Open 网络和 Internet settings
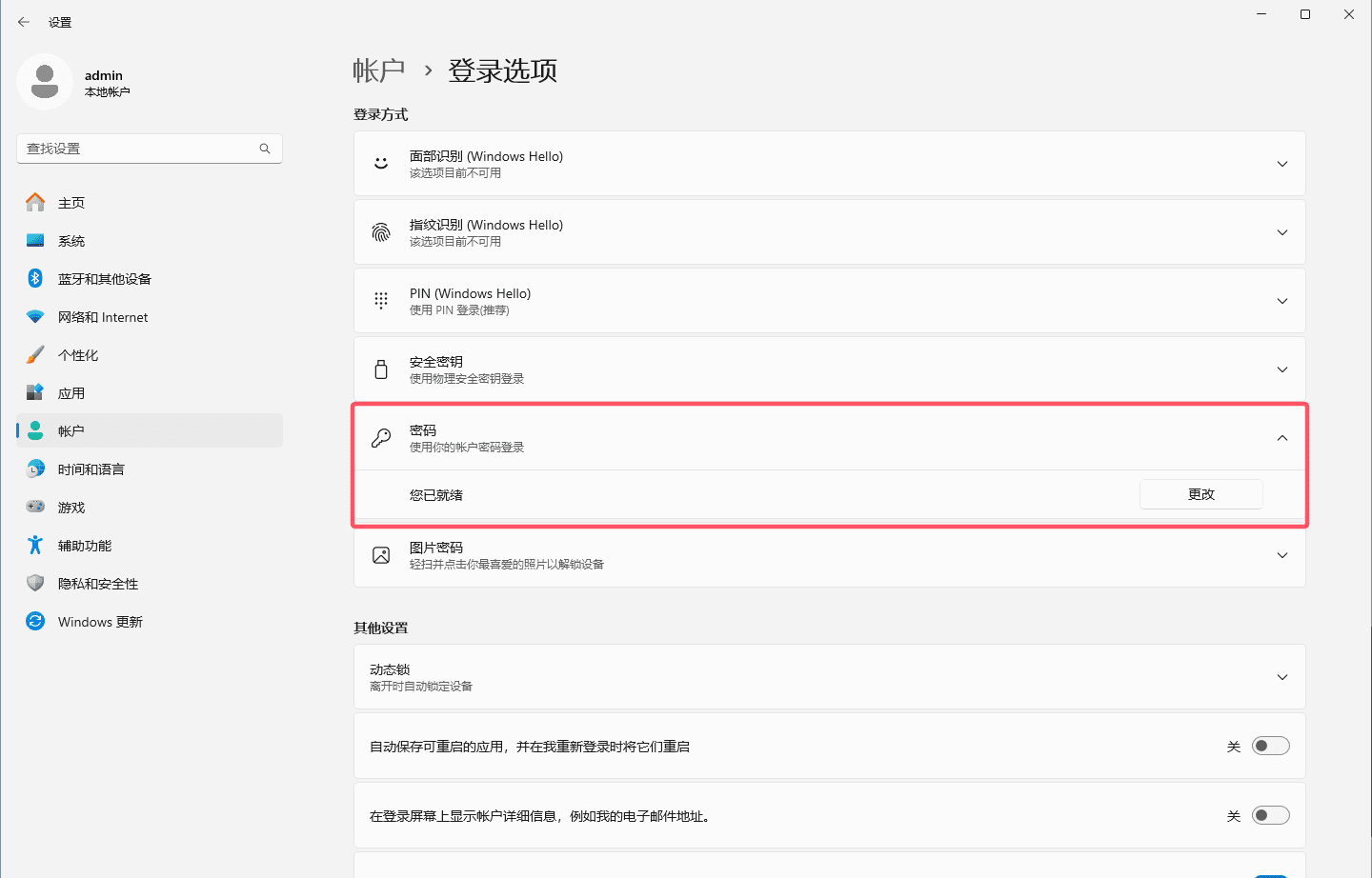Viewport: 1372px width, 878px height. (150, 316)
